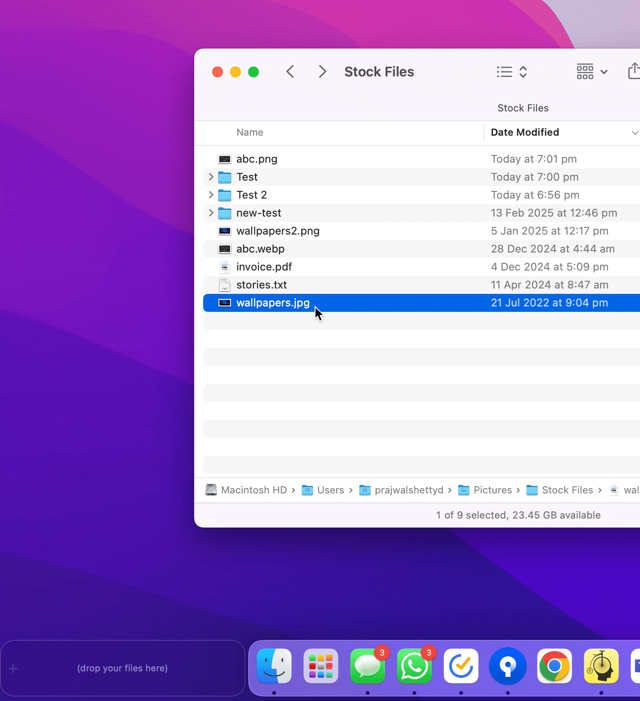Open WhatsApp from the Dock
640x701 pixels.
[x=414, y=666]
